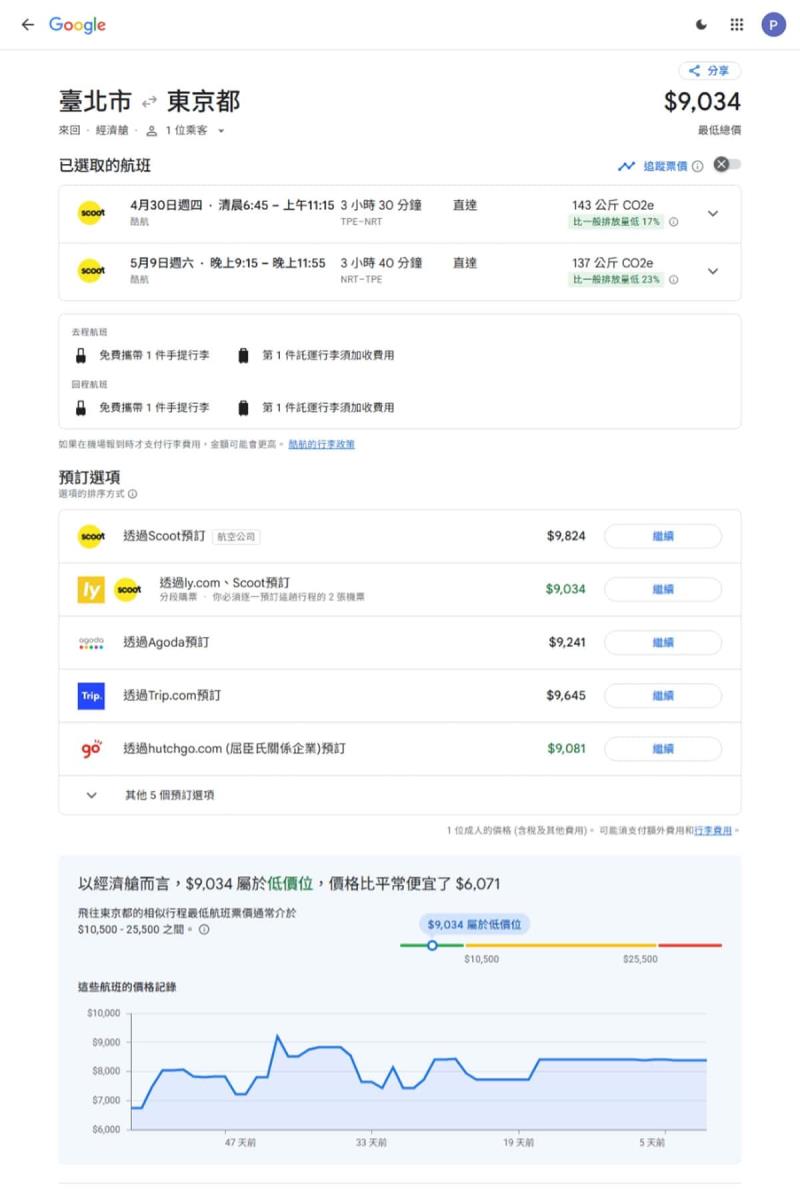Click the ly.com icon in booking options
800x1192 pixels.
pyautogui.click(x=91, y=589)
